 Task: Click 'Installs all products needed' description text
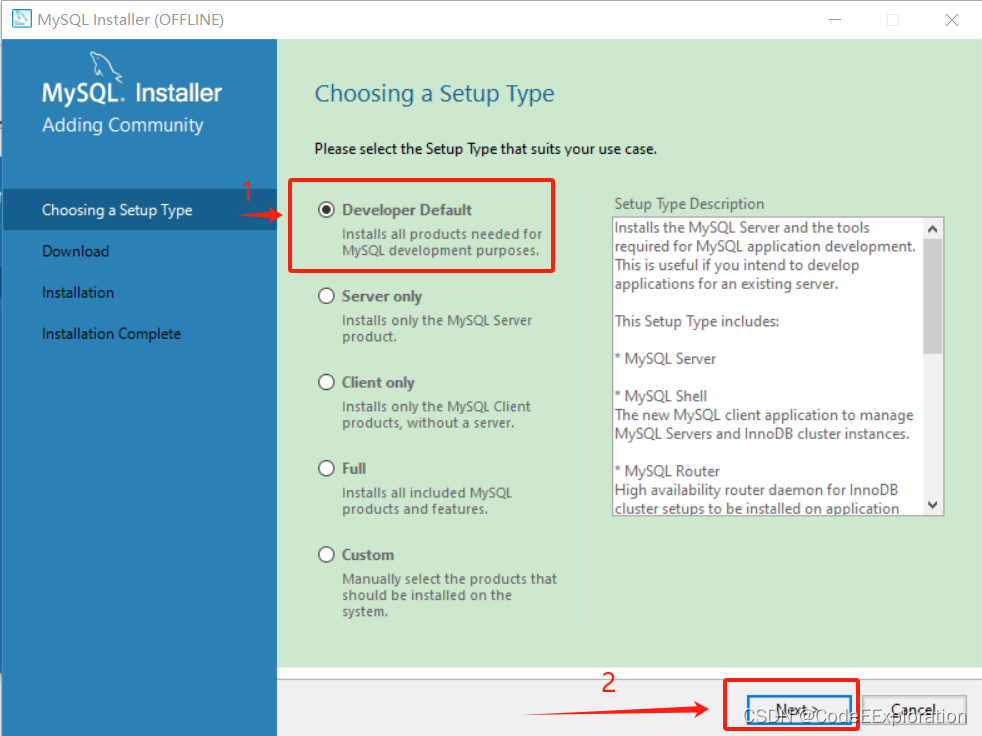tap(442, 242)
